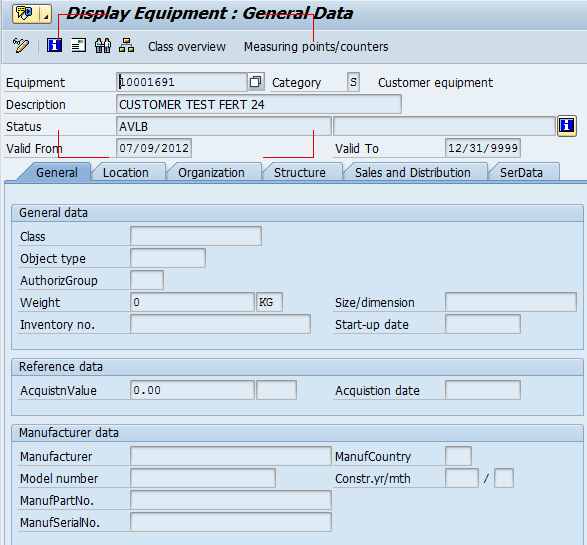The image size is (587, 545).
Task: Click the binoculars people icon
Action: 103,46
